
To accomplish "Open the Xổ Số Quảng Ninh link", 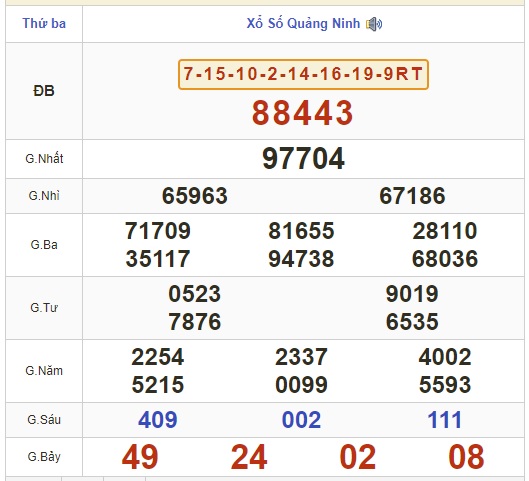I will point(303,24).
